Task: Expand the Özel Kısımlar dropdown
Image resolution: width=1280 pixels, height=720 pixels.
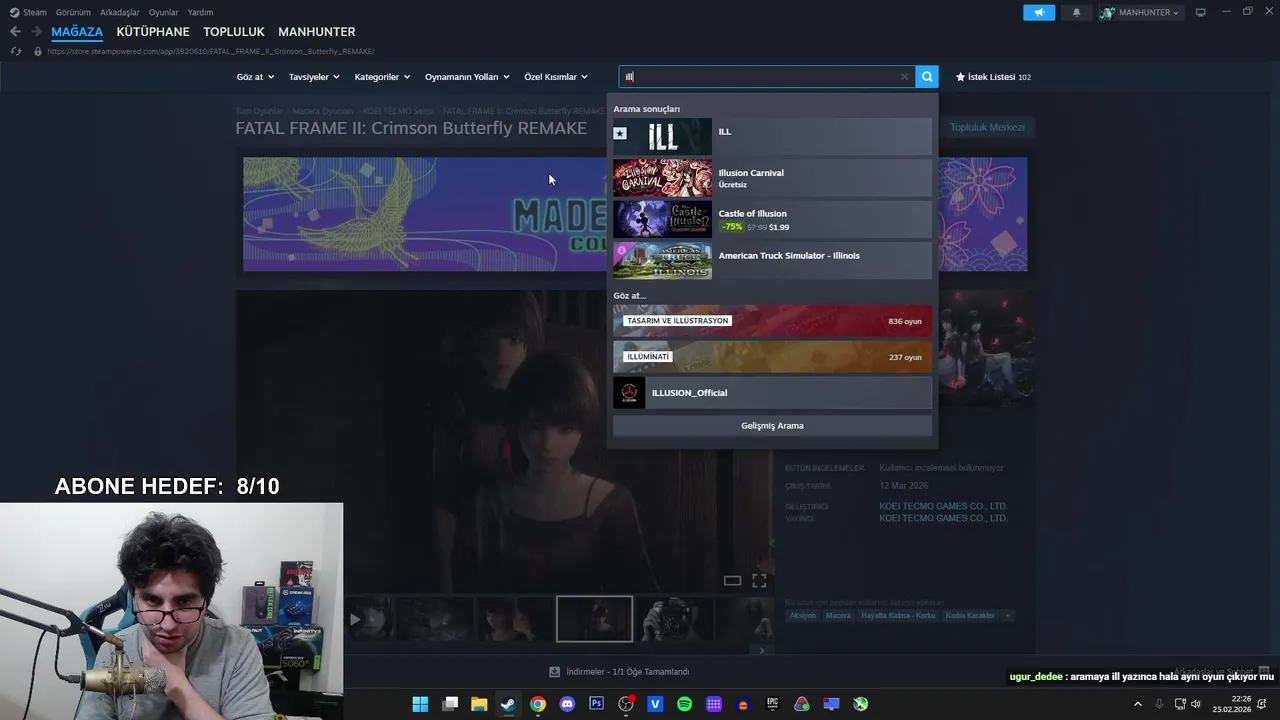Action: pos(556,77)
